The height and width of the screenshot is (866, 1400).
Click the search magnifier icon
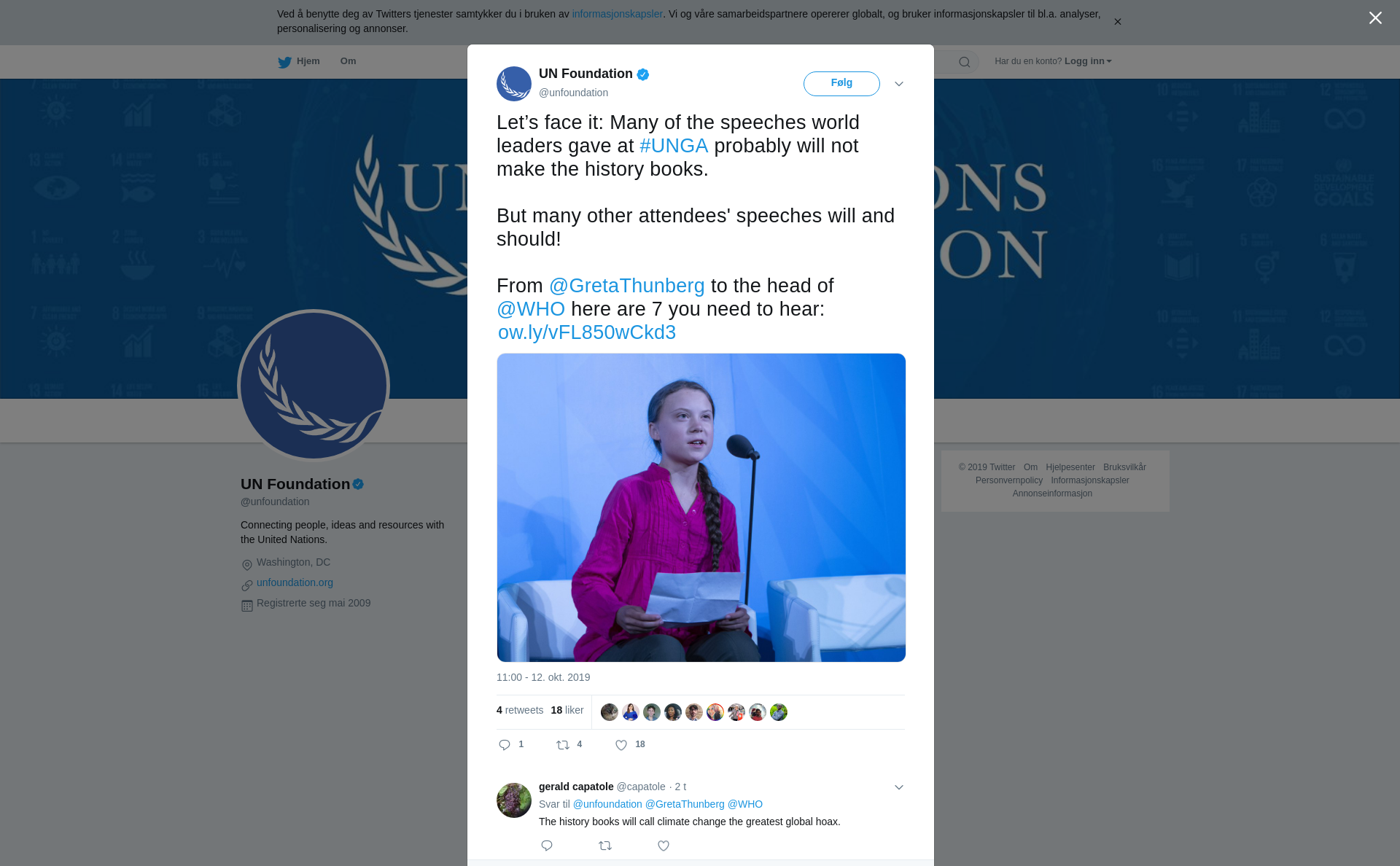[965, 62]
